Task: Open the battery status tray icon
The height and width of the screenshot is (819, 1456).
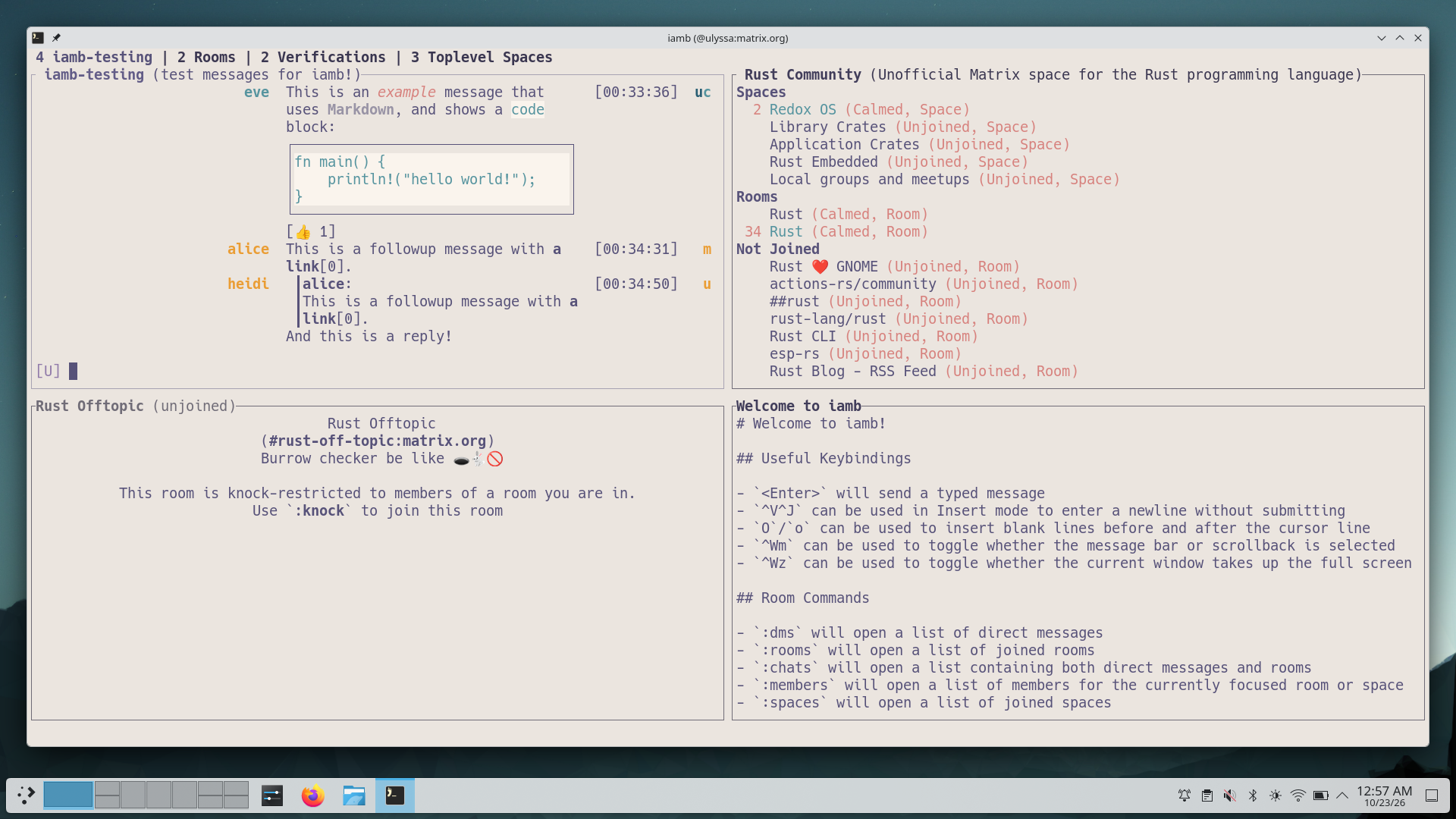Action: [x=1320, y=795]
